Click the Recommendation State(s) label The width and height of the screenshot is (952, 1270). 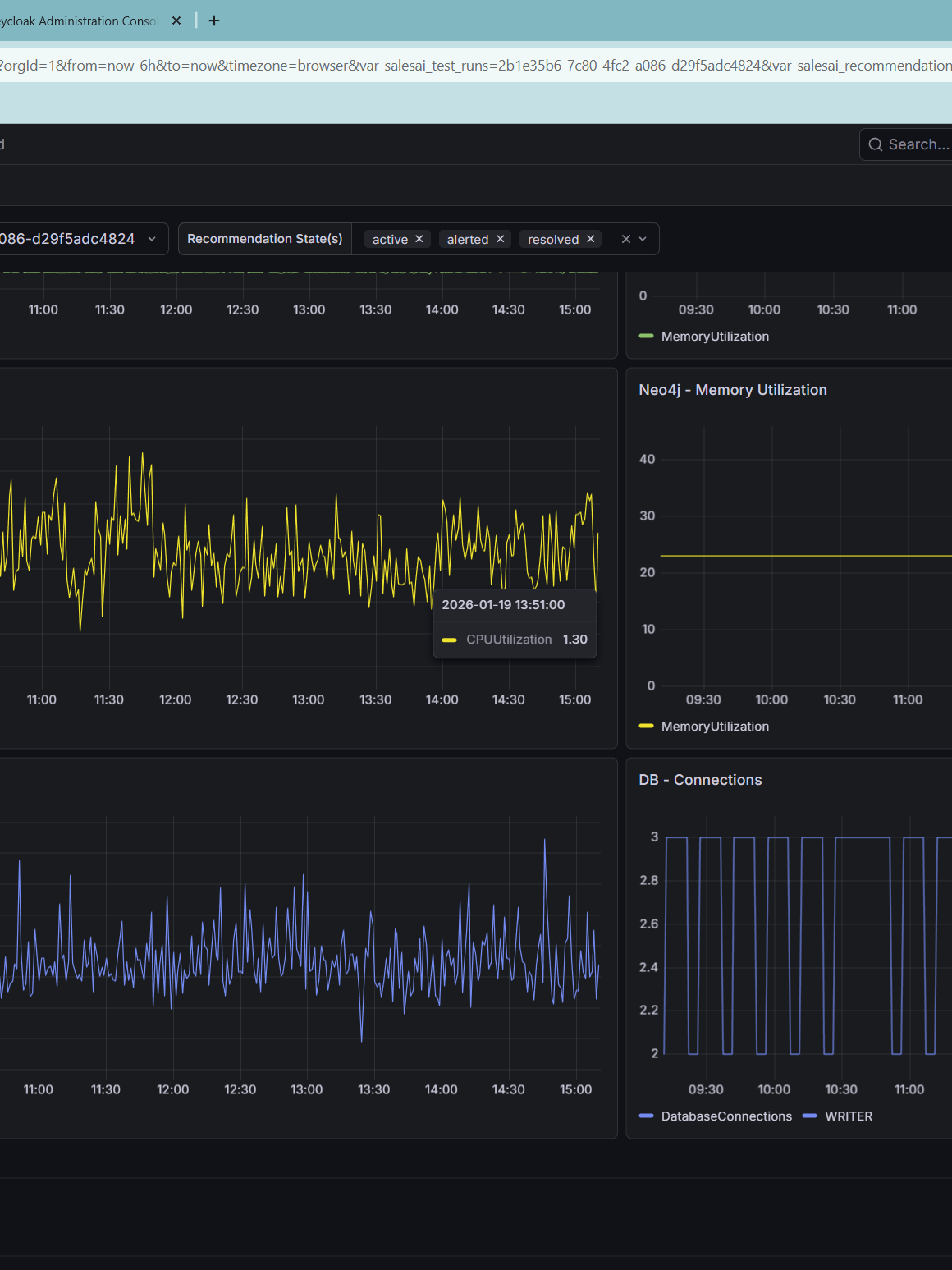(264, 239)
